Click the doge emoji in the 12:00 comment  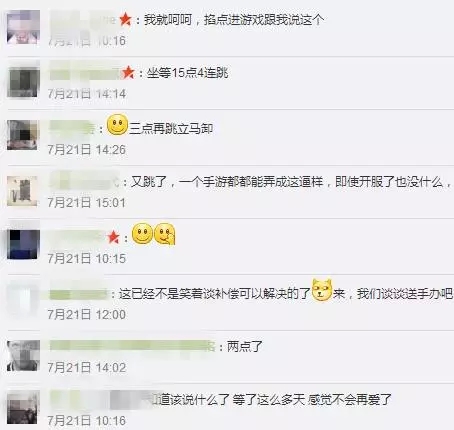322,290
